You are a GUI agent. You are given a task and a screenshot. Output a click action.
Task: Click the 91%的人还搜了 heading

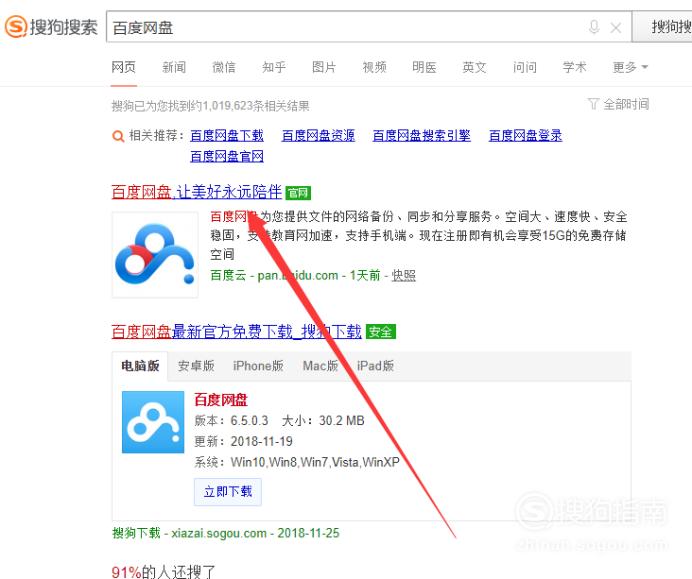[163, 572]
